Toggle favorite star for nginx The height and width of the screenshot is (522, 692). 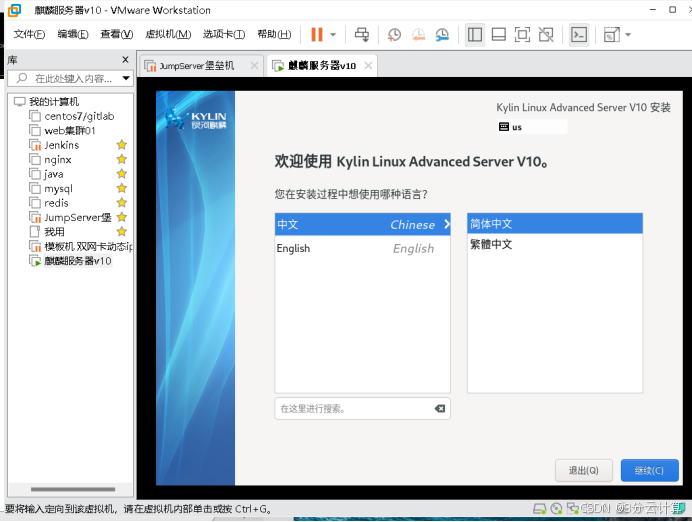click(x=122, y=159)
